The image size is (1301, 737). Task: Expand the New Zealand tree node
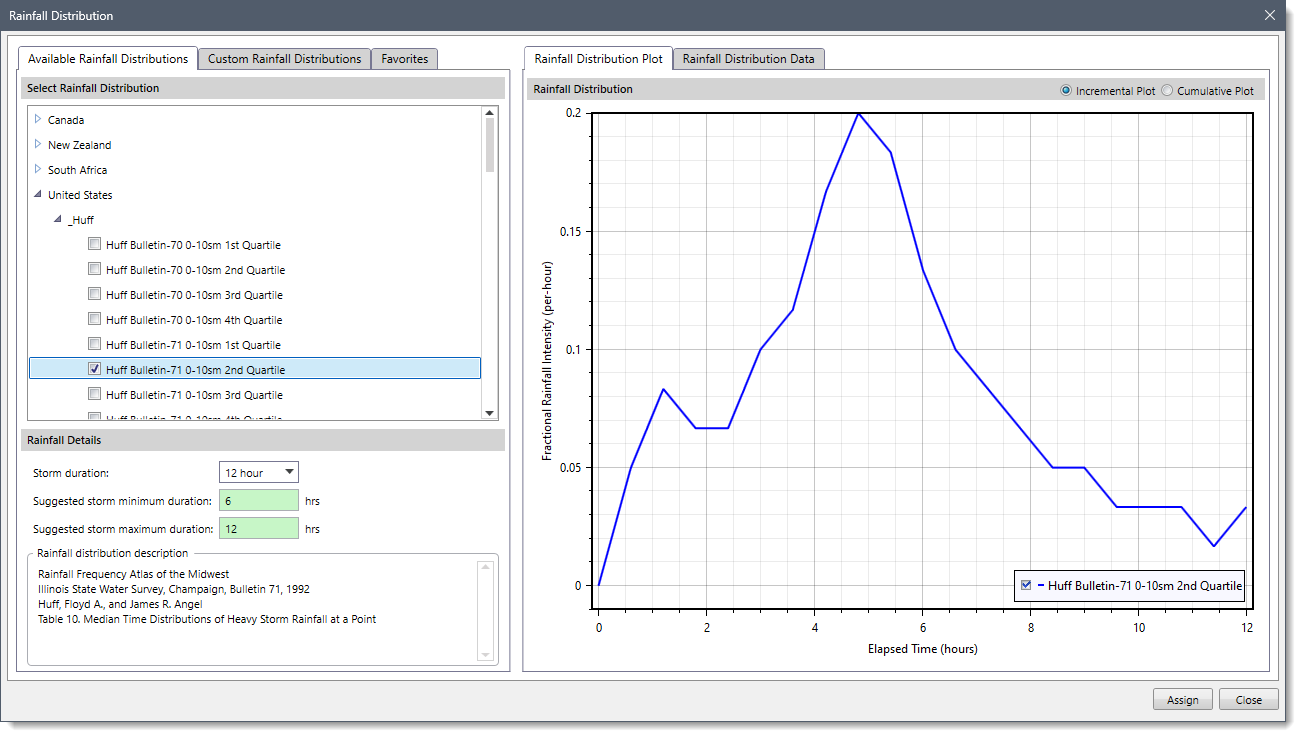coord(38,144)
